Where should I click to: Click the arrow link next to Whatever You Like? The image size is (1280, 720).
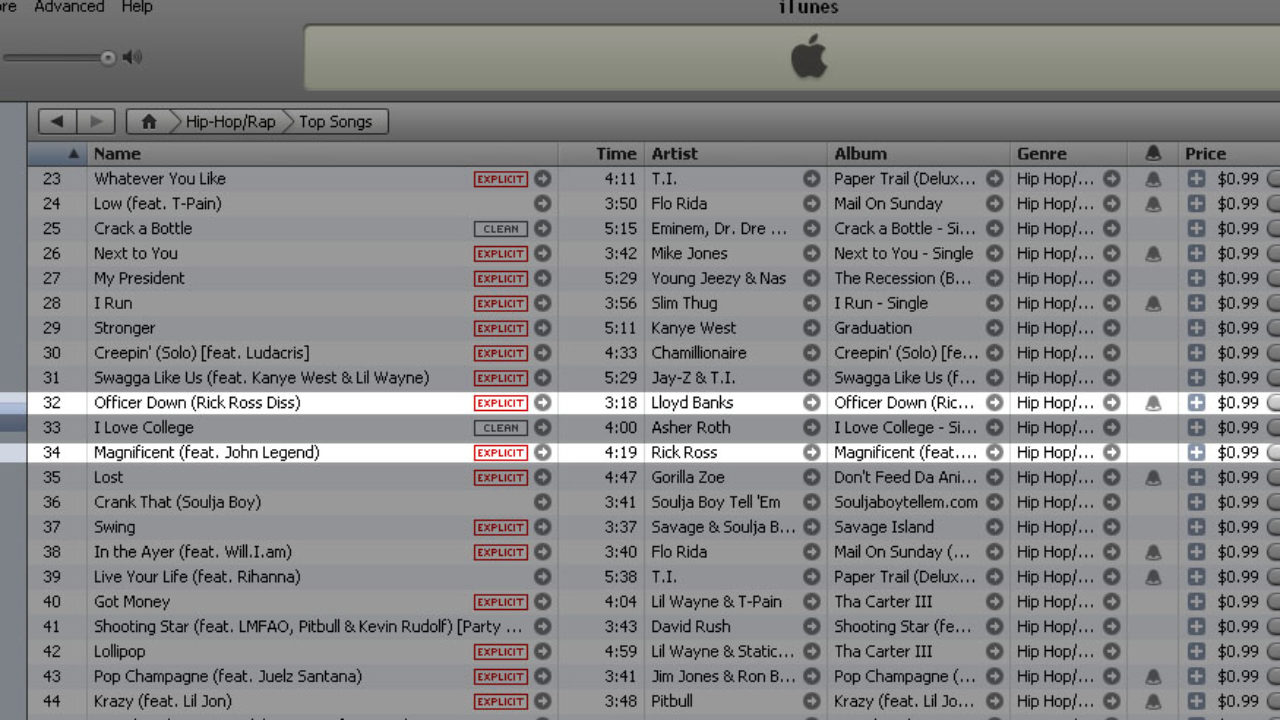(x=542, y=179)
